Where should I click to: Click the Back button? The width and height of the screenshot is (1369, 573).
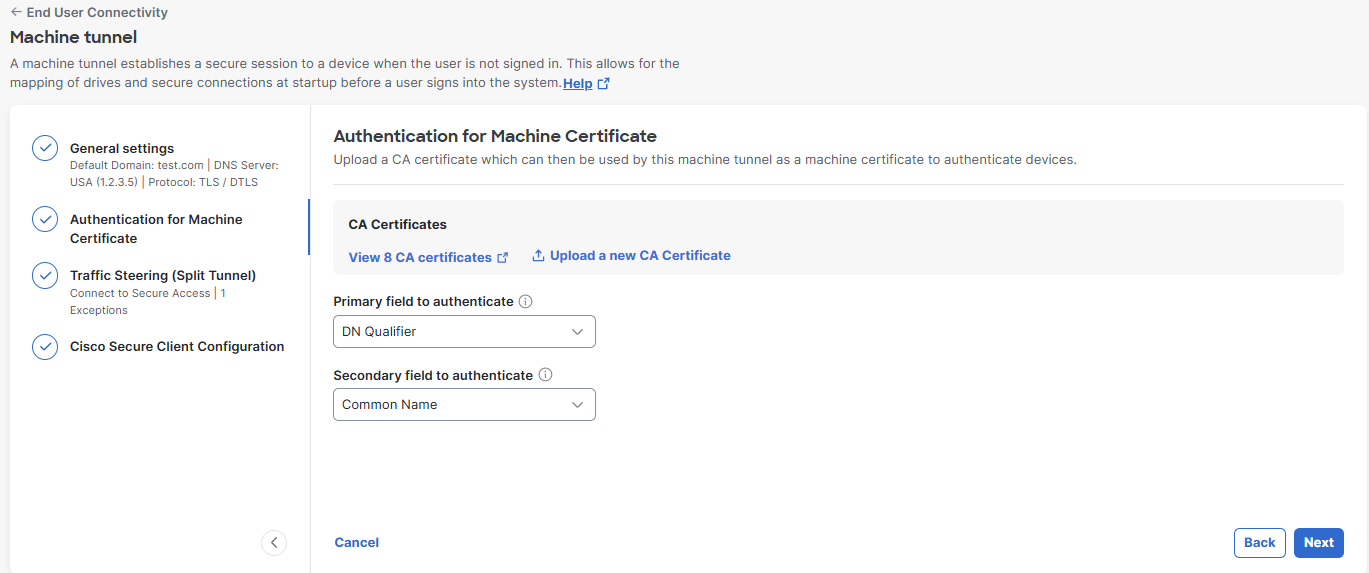(1259, 542)
